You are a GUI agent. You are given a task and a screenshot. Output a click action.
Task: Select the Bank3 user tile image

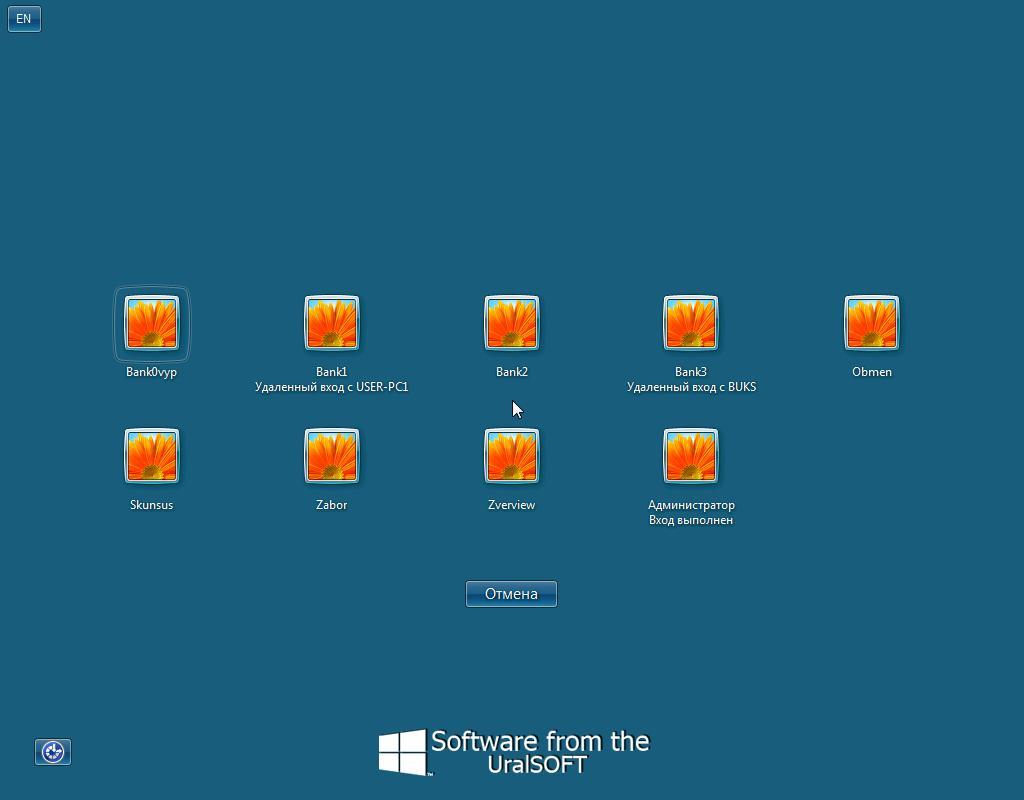691,323
